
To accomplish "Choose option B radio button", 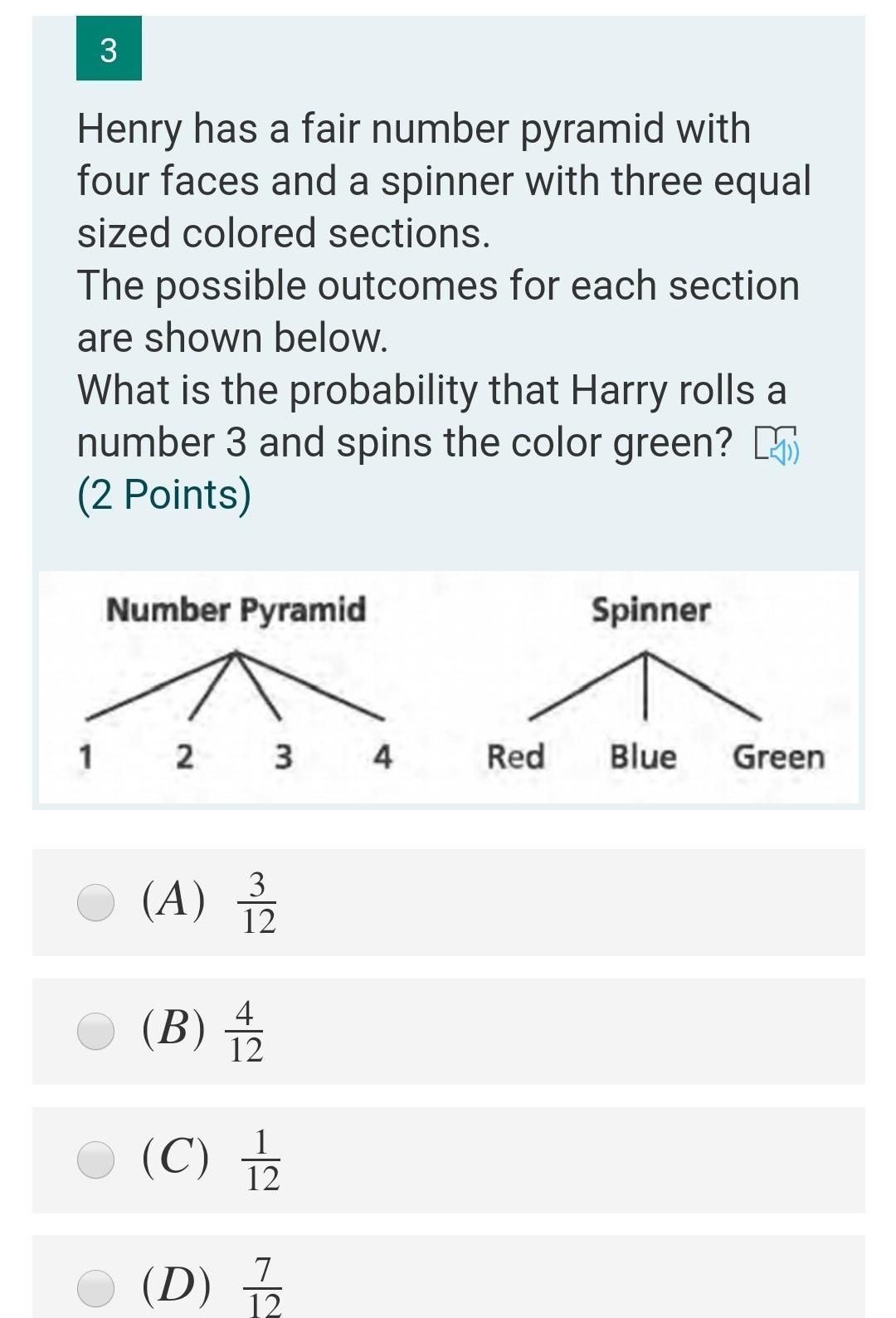I will pos(96,1031).
